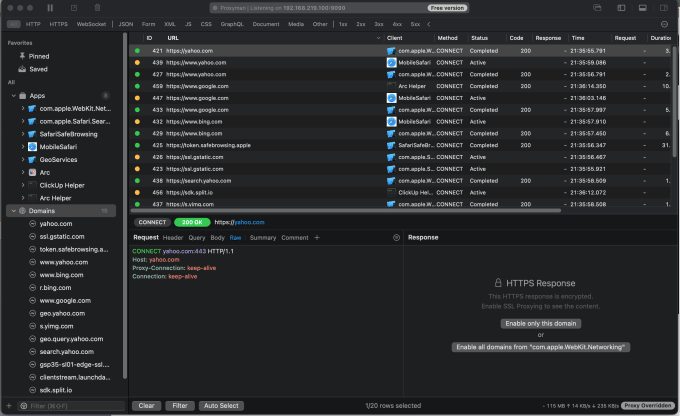Image resolution: width=680 pixels, height=416 pixels.
Task: Click the circular settings icon in Request panel
Action: tap(396, 238)
